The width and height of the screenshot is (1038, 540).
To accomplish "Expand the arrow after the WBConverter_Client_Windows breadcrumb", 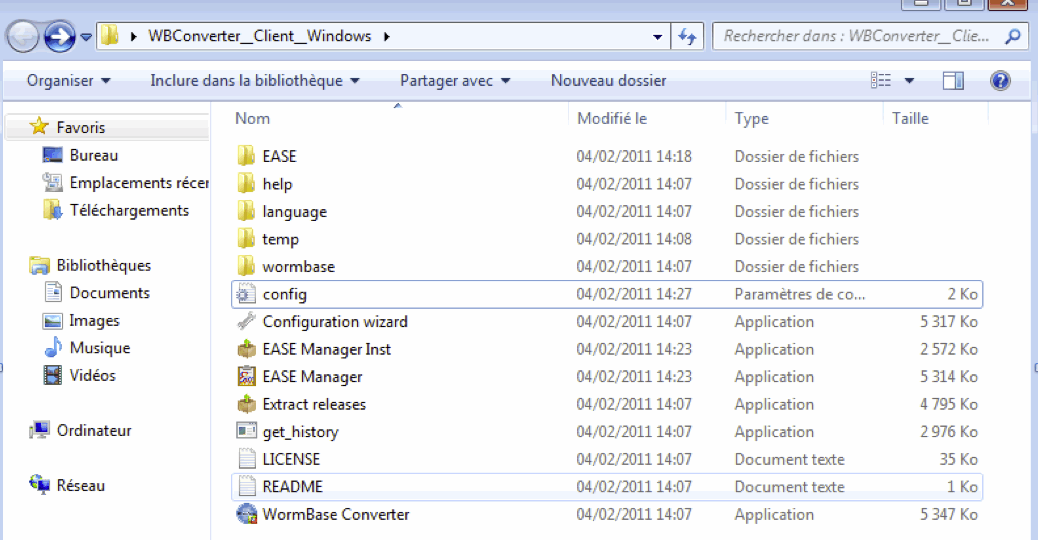I will pyautogui.click(x=387, y=36).
